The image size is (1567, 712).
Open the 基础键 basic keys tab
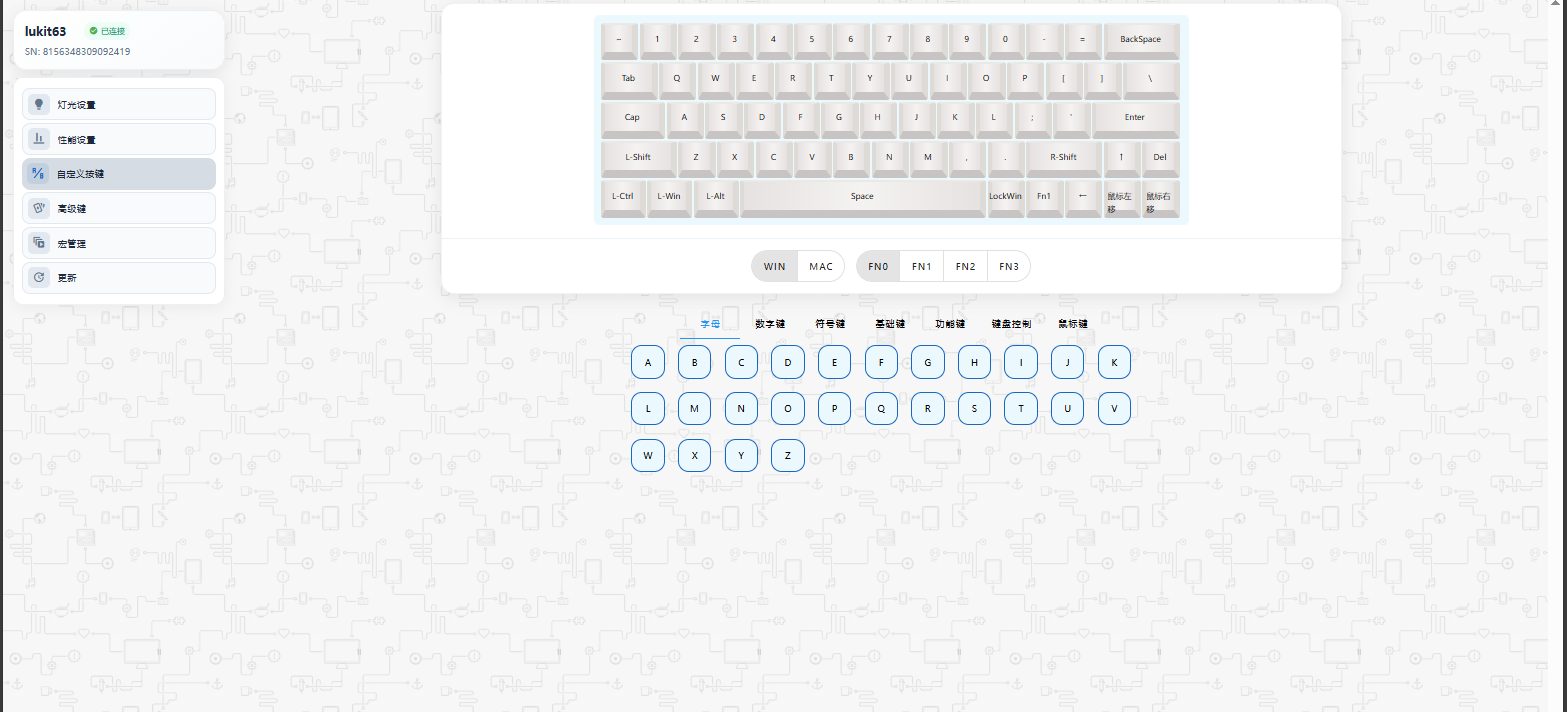[890, 324]
